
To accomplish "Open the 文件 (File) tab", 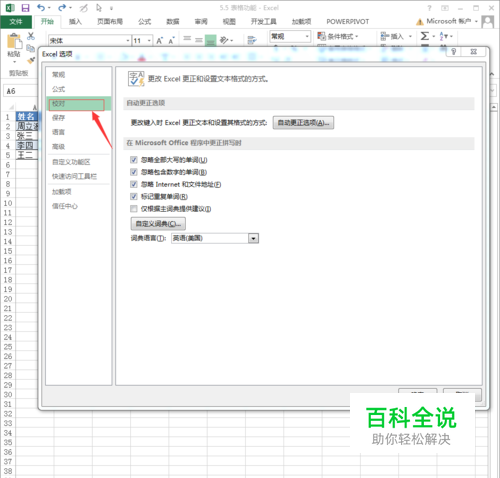I will point(16,22).
